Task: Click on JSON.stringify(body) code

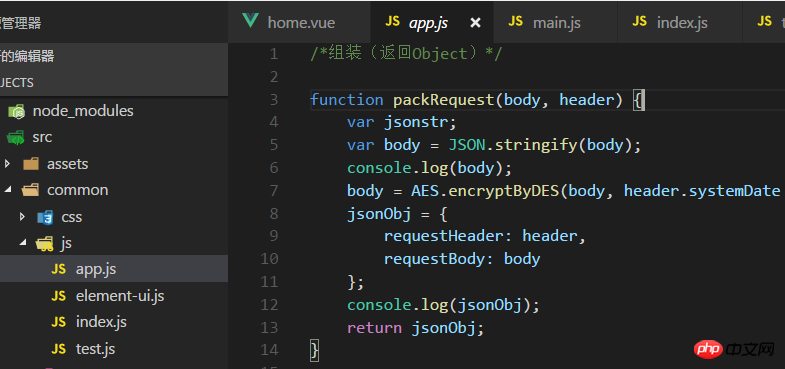Action: (x=540, y=145)
